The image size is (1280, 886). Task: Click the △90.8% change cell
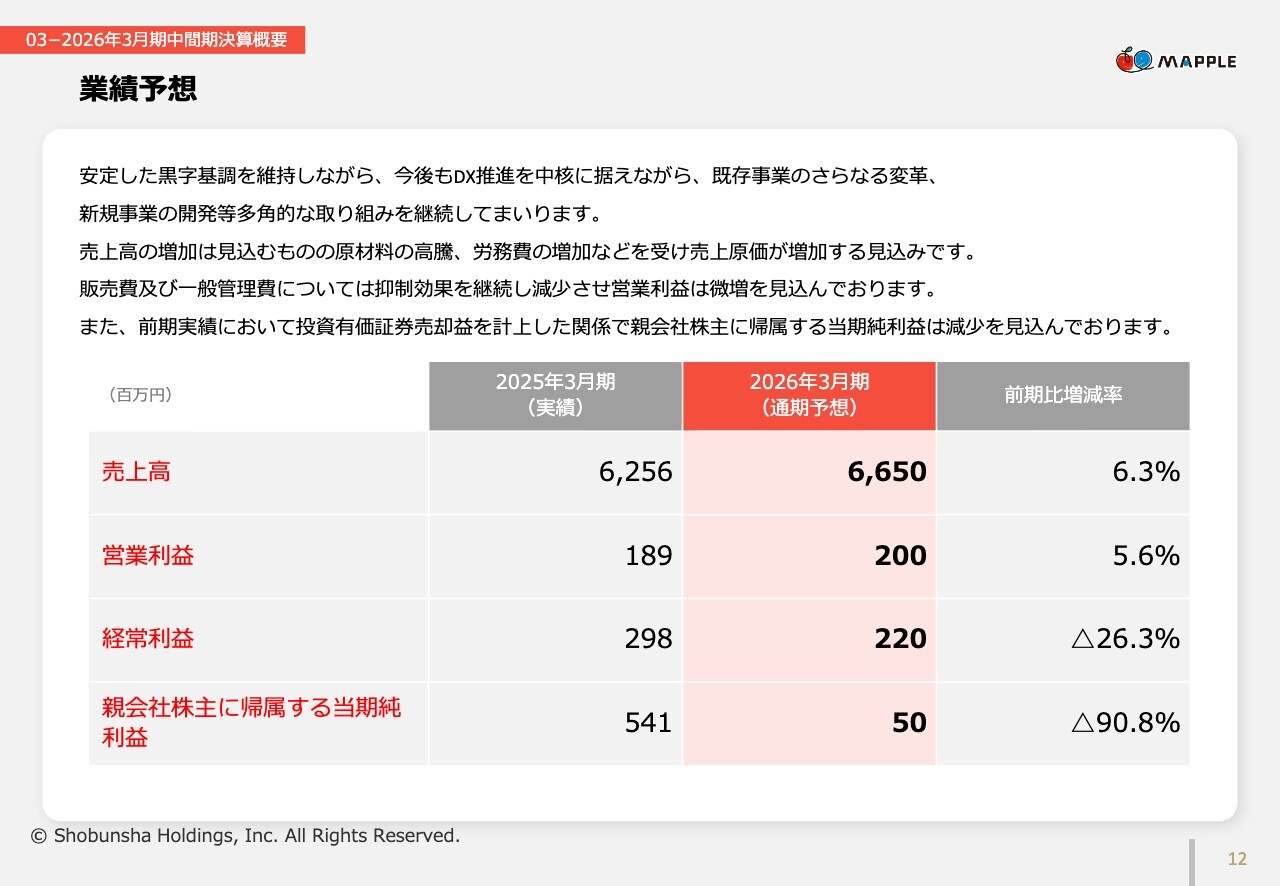click(x=1125, y=722)
